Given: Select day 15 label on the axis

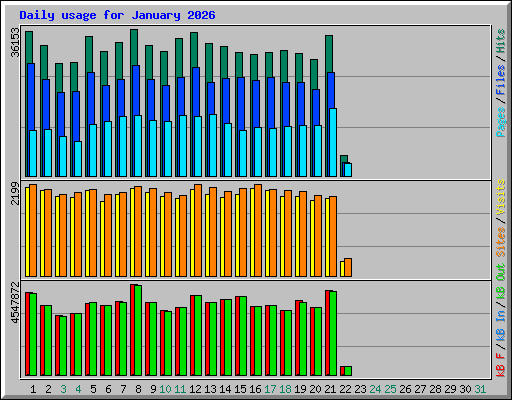Looking at the screenshot, I should point(240,389).
